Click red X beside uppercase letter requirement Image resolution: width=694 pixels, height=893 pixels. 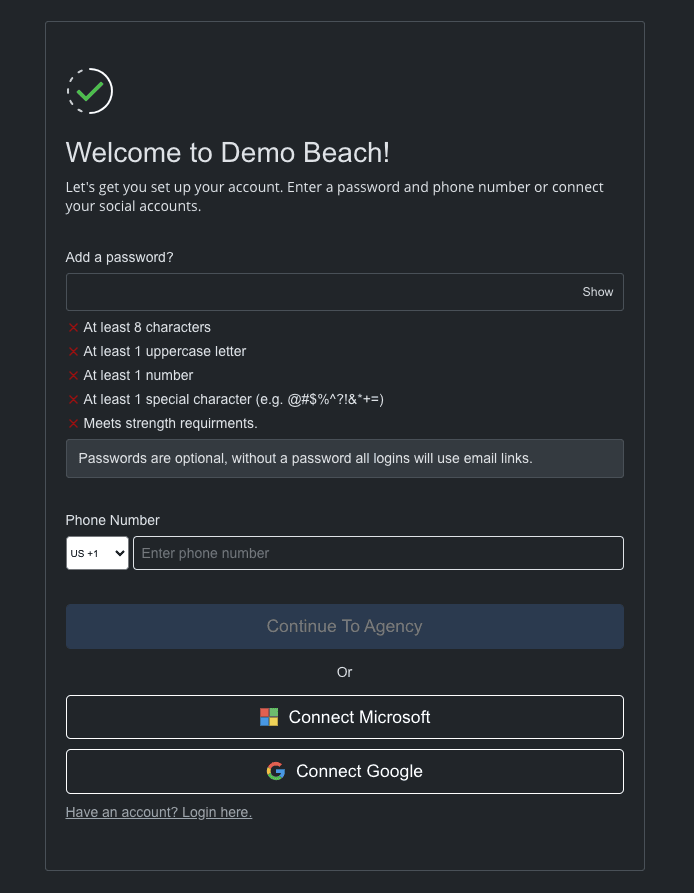click(x=73, y=351)
